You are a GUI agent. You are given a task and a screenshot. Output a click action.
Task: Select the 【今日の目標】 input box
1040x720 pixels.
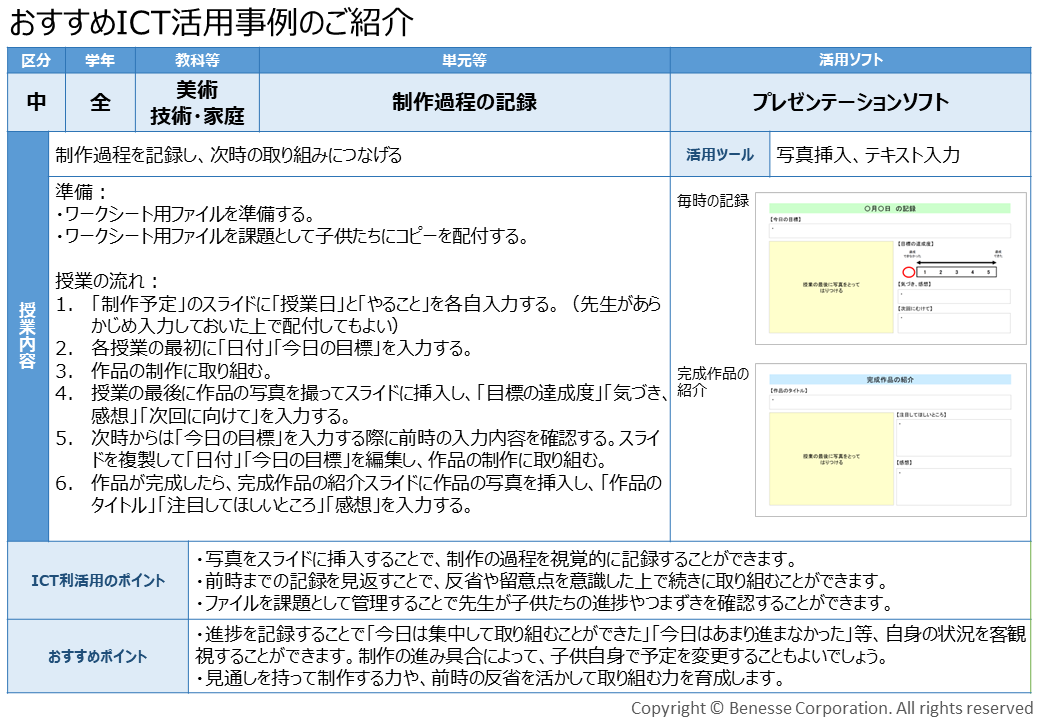[x=889, y=230]
